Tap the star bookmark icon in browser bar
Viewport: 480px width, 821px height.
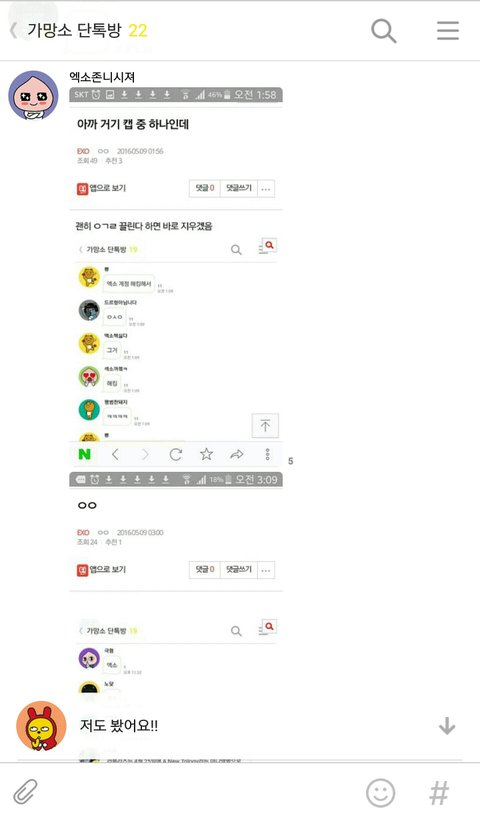[x=206, y=454]
